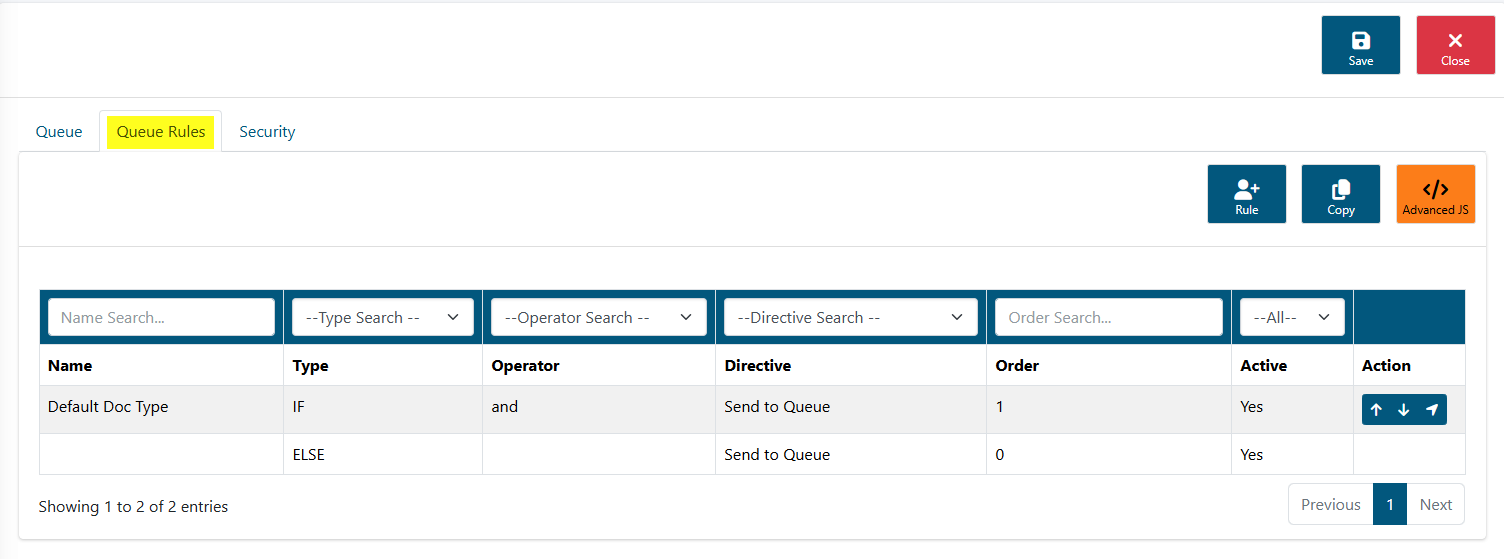Image resolution: width=1504 pixels, height=559 pixels.
Task: Go to Next page
Action: point(1435,504)
